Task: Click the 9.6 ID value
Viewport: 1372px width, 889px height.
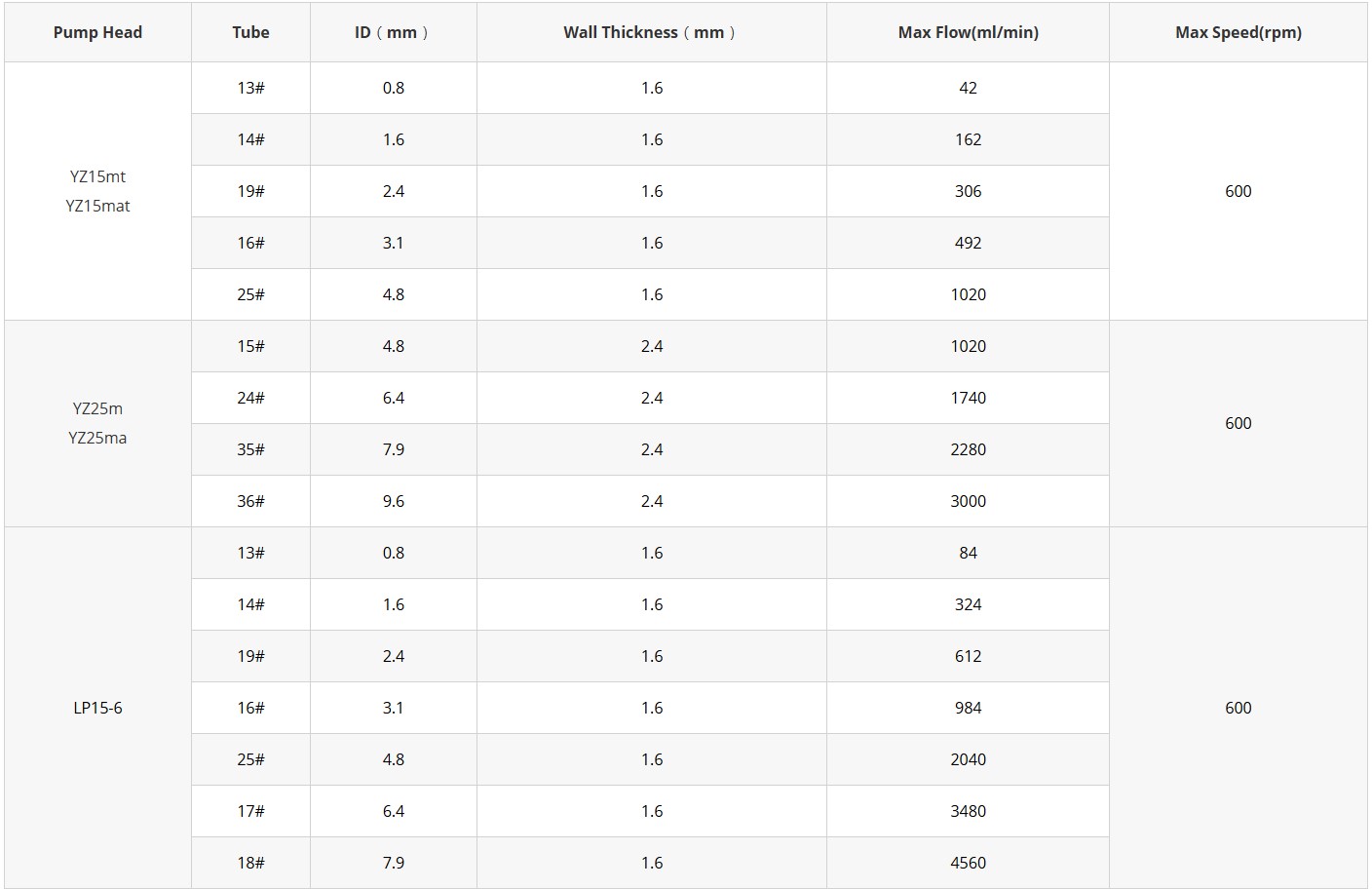Action: pyautogui.click(x=393, y=501)
